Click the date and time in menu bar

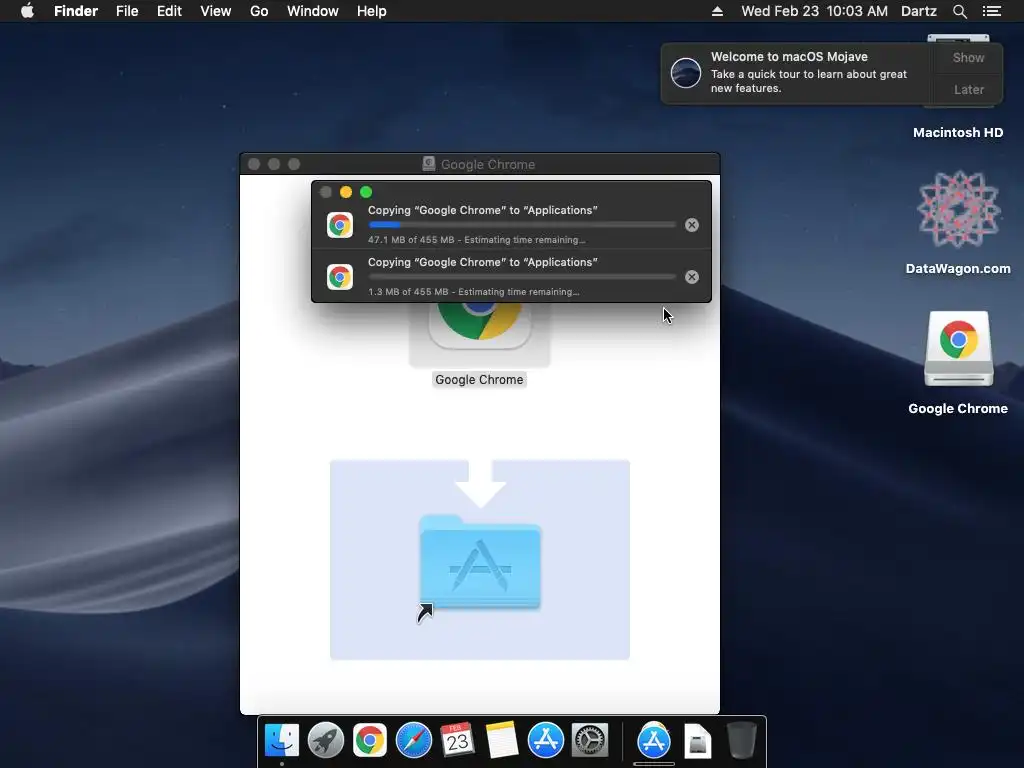[814, 11]
